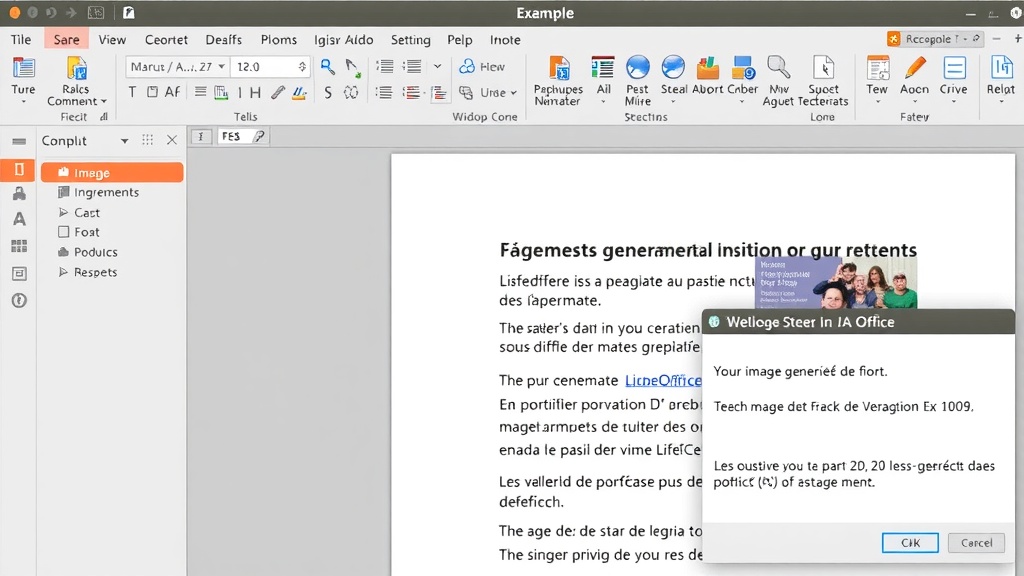
Task: Select the bold T formatting icon
Action: 132,92
